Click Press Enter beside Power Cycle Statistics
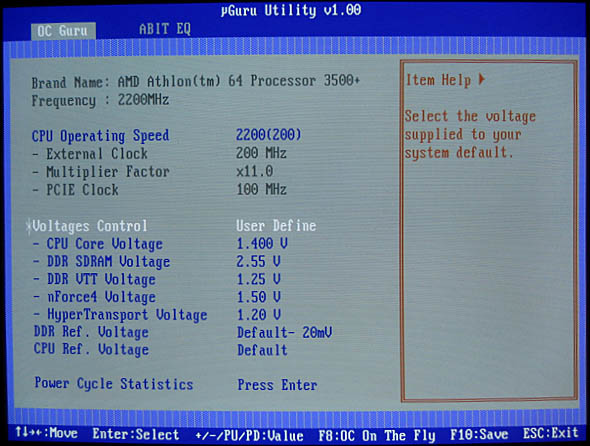The height and width of the screenshot is (446, 590). pyautogui.click(x=277, y=385)
